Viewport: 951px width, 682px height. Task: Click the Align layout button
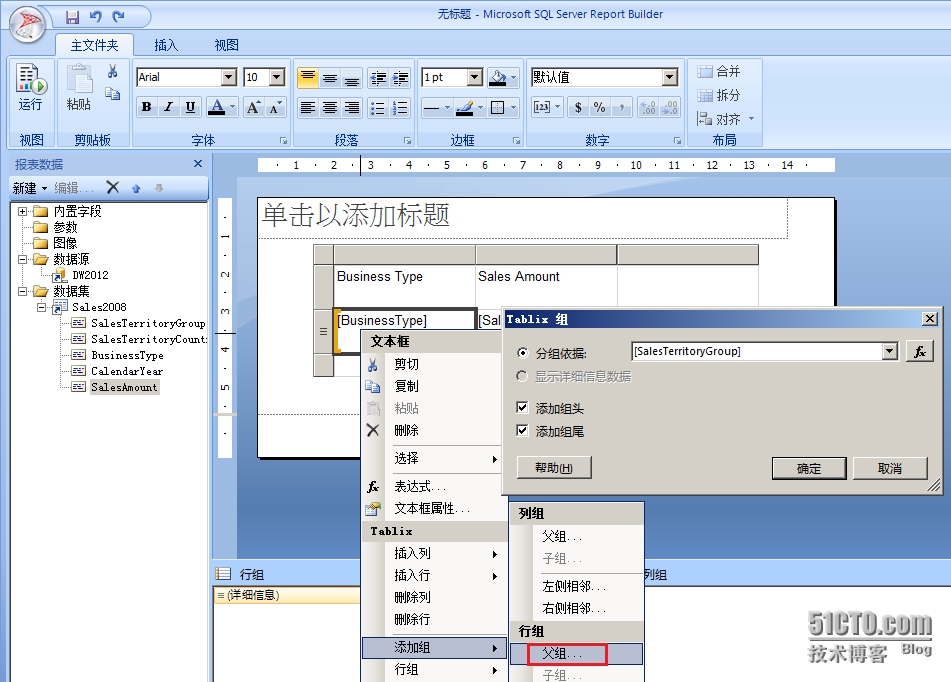pyautogui.click(x=725, y=119)
